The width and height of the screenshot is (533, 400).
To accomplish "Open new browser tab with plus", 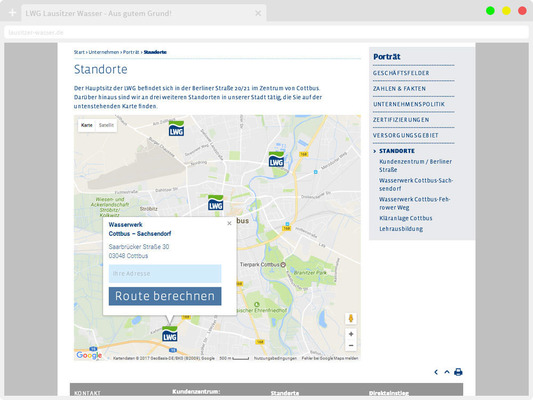I will (12, 13).
